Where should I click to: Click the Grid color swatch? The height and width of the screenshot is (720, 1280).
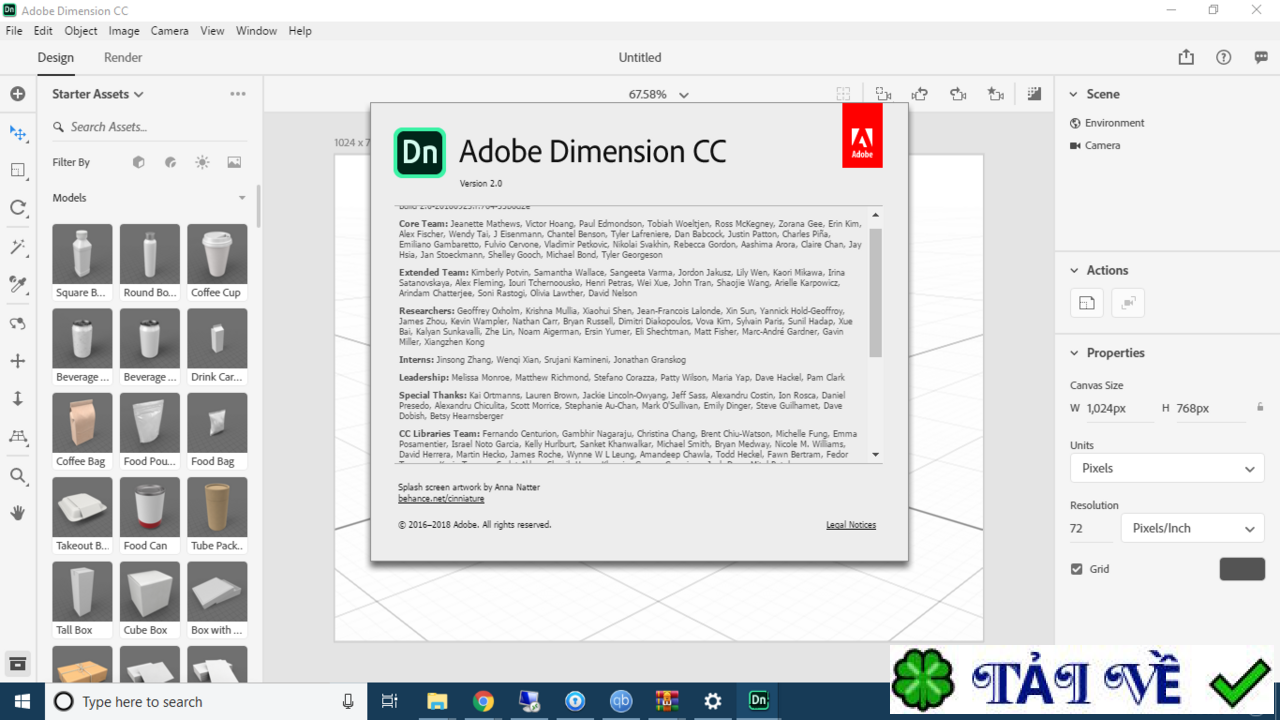(1242, 568)
